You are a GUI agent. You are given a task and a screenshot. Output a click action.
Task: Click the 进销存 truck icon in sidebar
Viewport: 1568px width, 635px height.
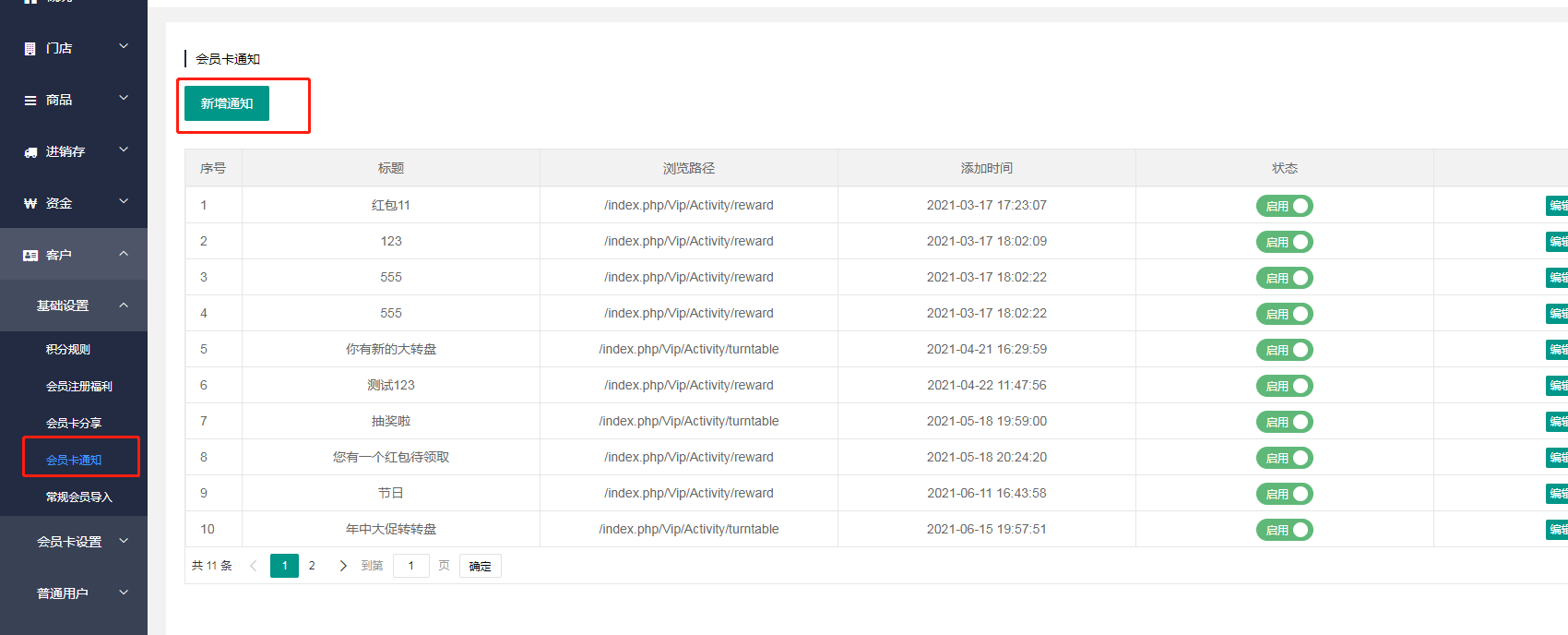click(30, 152)
